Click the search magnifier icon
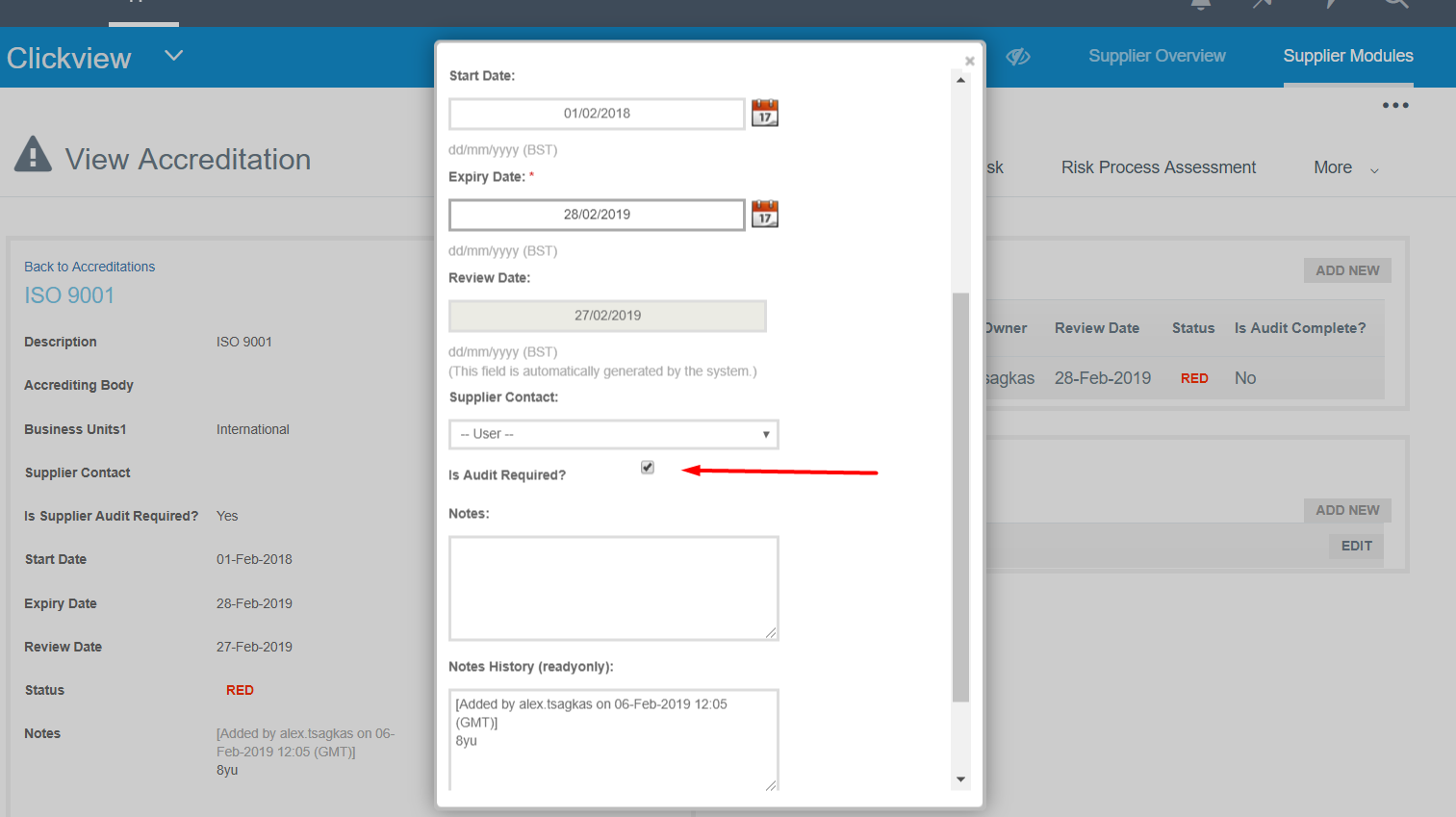The width and height of the screenshot is (1456, 817). click(1396, 5)
